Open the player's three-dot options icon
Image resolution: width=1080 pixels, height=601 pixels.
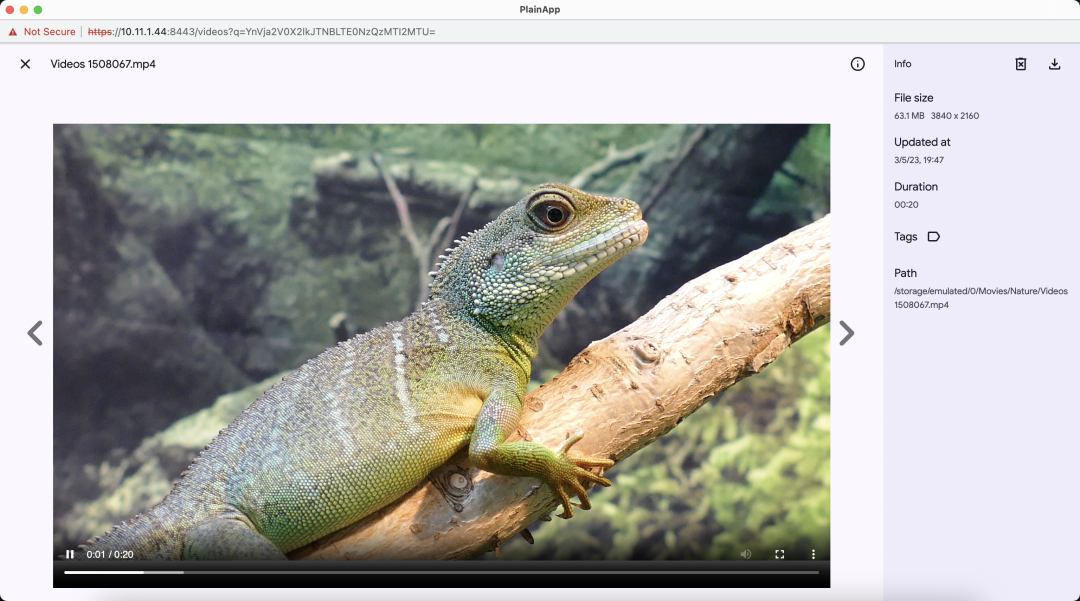pos(813,553)
